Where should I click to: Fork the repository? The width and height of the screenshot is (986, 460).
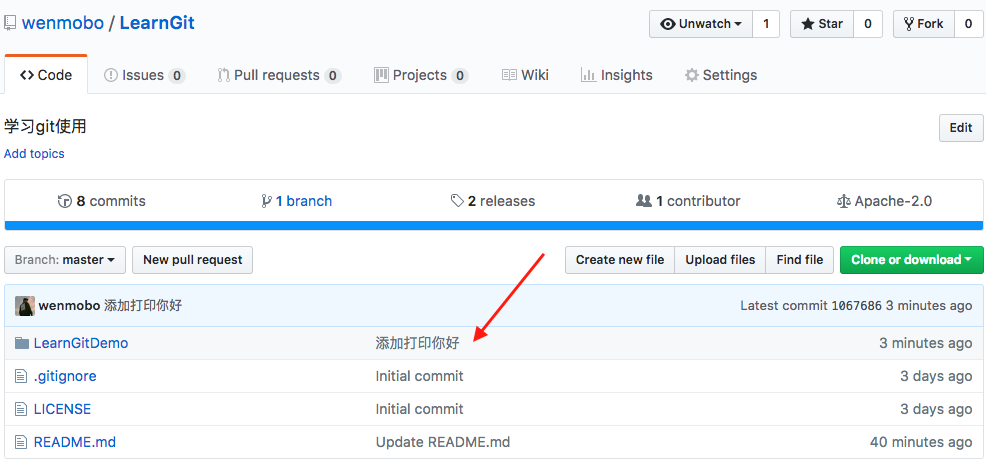tap(924, 24)
